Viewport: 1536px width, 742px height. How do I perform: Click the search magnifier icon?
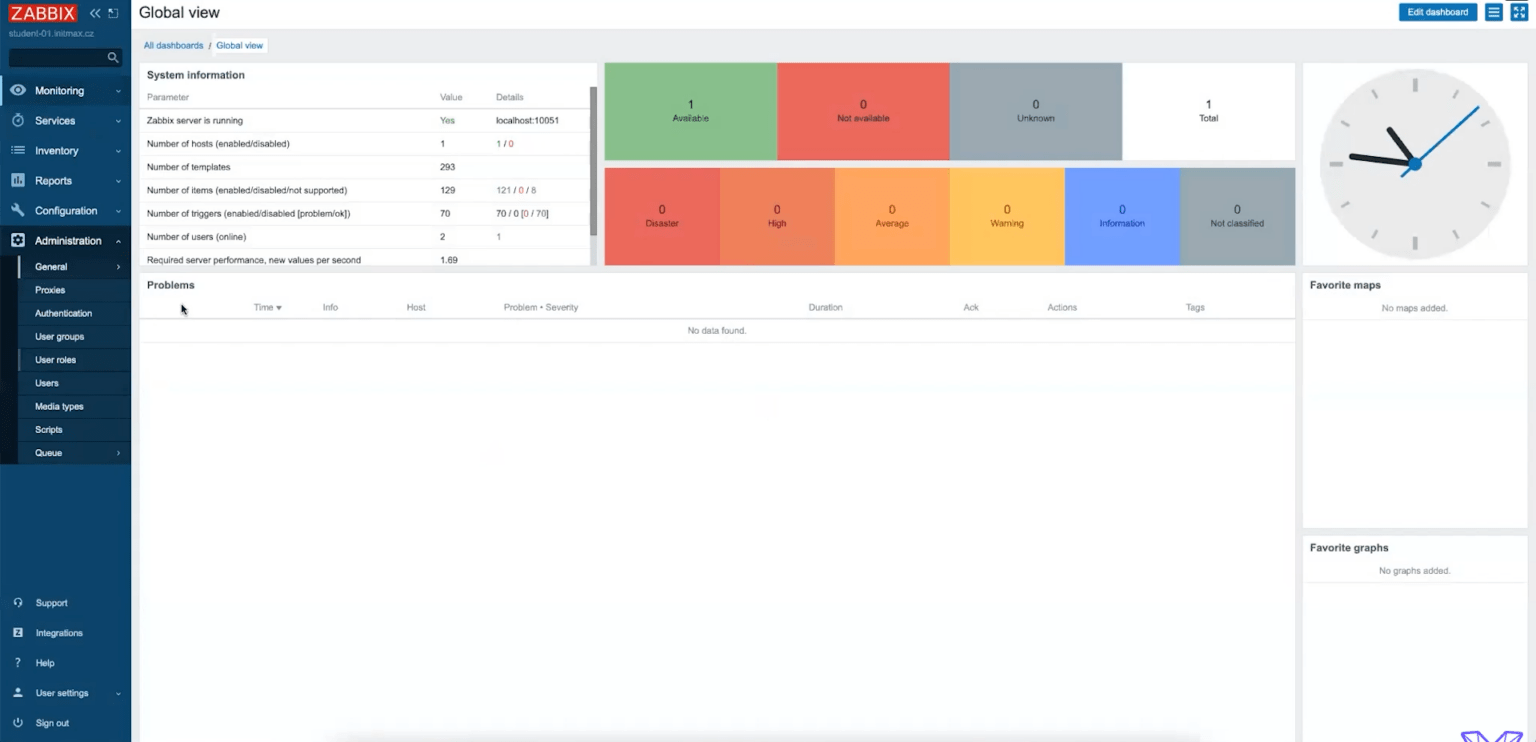coord(112,58)
